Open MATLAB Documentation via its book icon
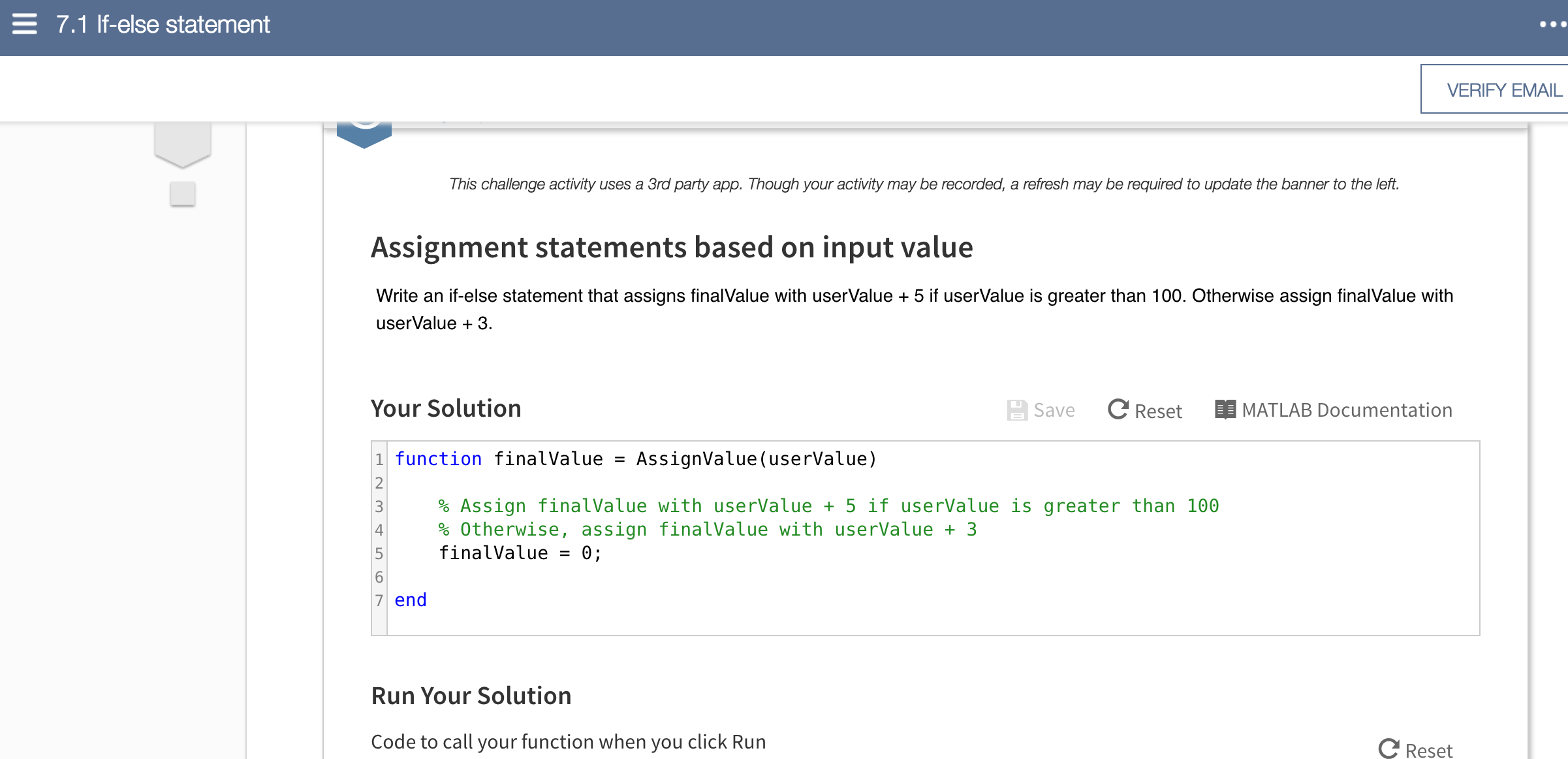Viewport: 1568px width, 759px height. pyautogui.click(x=1225, y=410)
